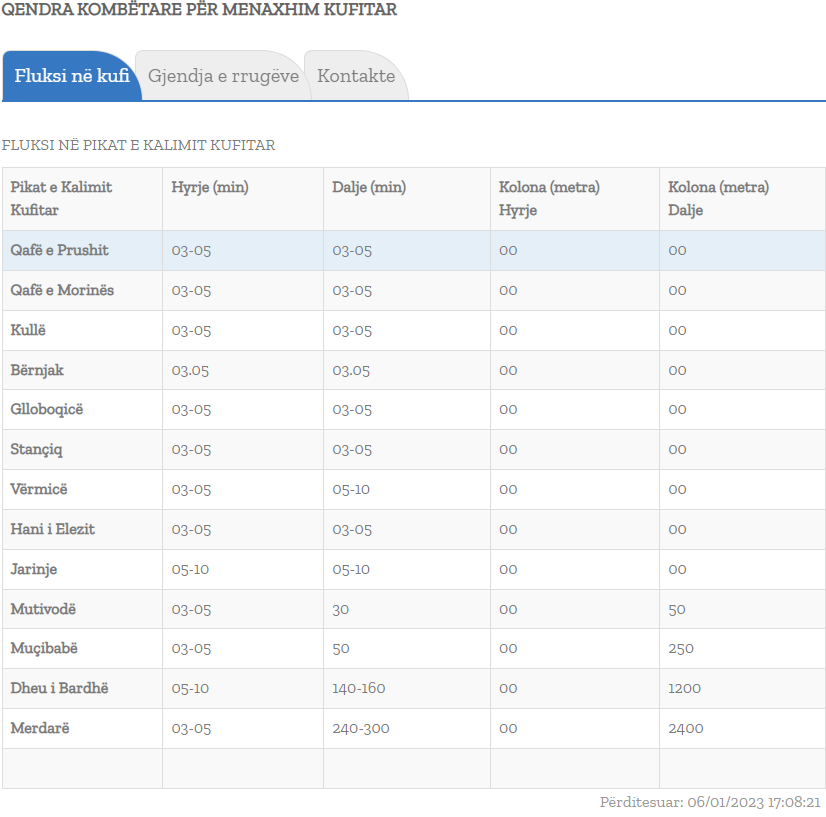Select the Kullë row name

pyautogui.click(x=28, y=330)
